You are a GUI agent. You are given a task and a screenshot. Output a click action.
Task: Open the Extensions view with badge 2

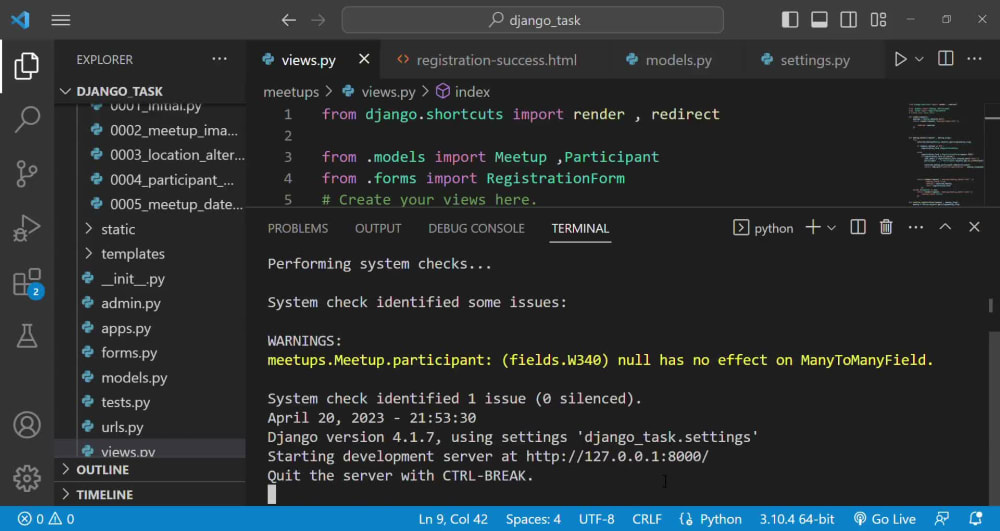pos(27,282)
